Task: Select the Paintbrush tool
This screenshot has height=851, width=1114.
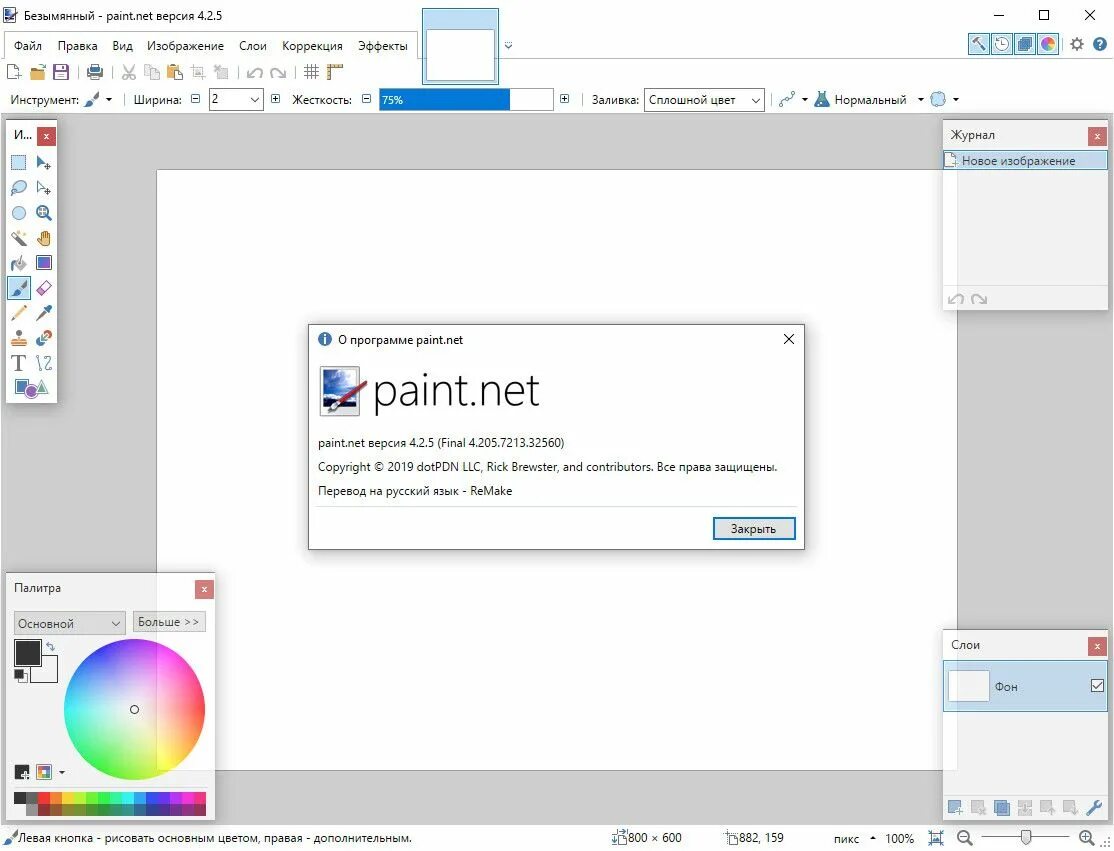Action: click(18, 288)
